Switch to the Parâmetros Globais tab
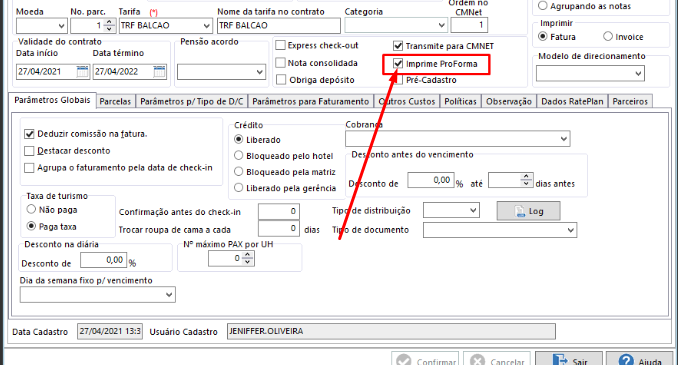This screenshot has height=365, width=678. pyautogui.click(x=52, y=100)
